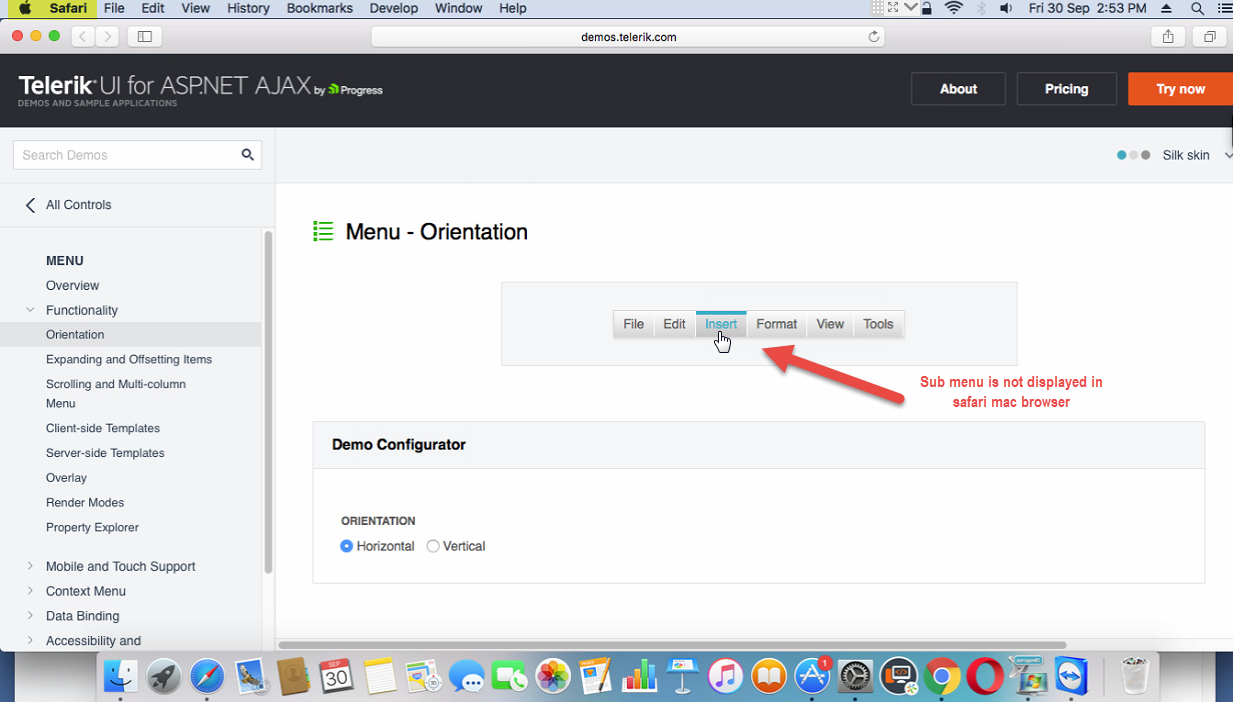Open Notification Center list icon

[1224, 8]
